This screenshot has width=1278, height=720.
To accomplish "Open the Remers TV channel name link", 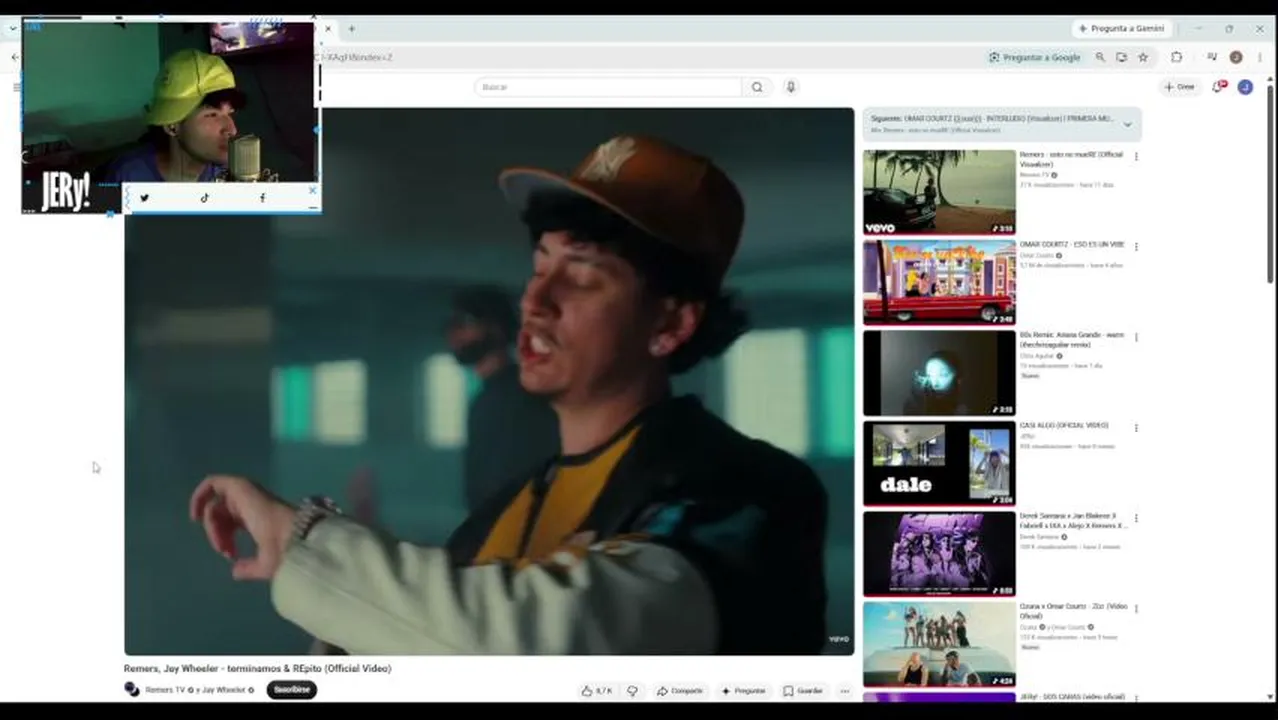I will coord(165,690).
